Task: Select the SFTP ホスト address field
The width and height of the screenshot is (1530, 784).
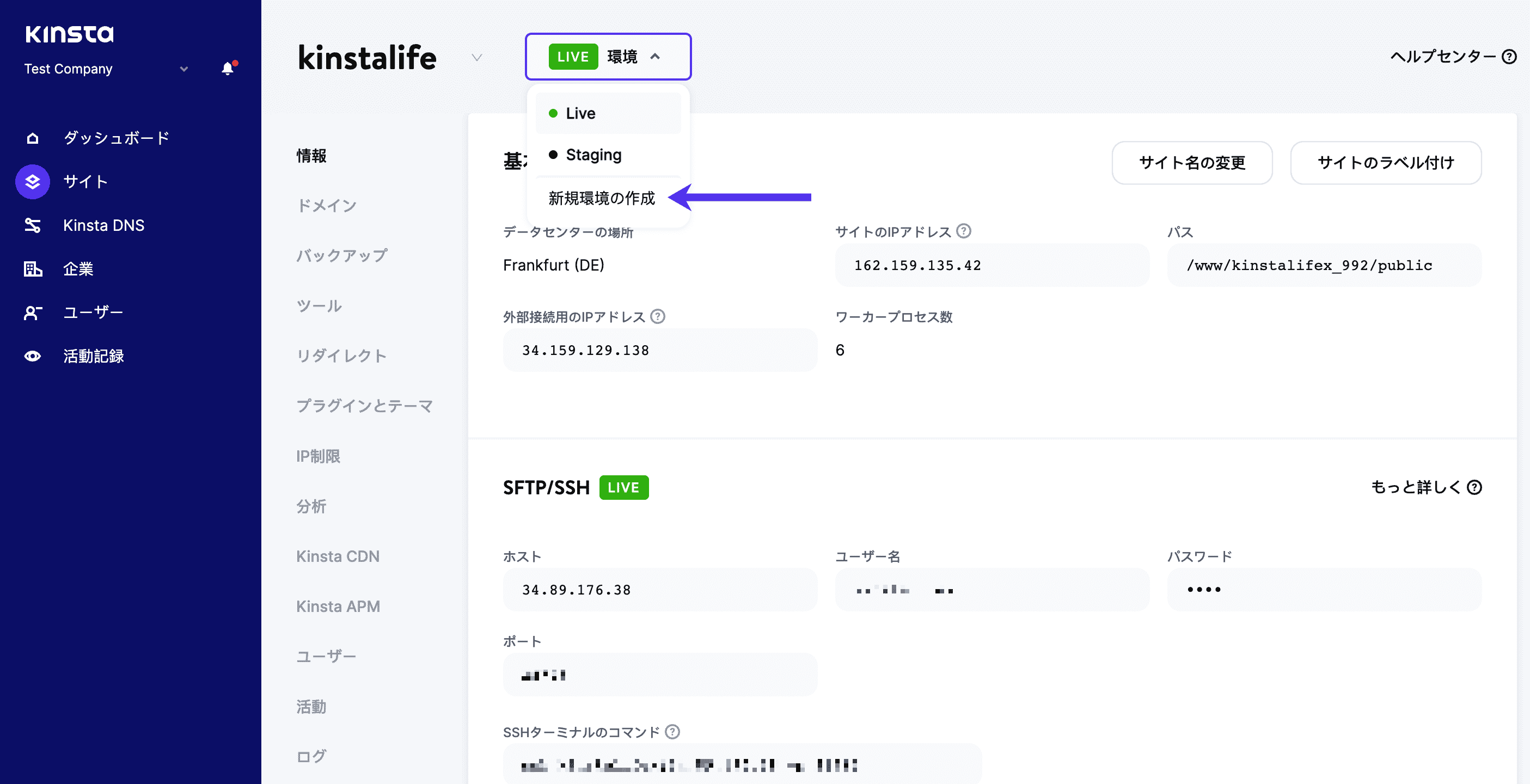Action: (660, 589)
